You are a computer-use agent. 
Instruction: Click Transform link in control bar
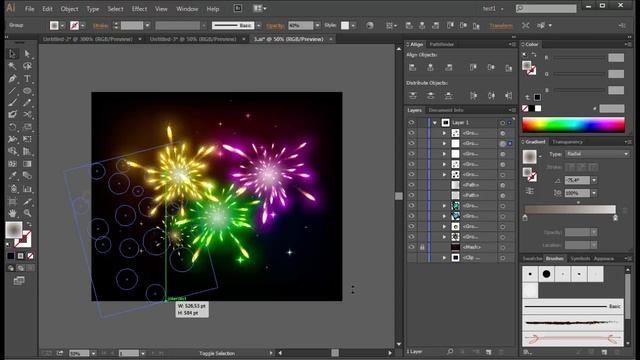click(501, 25)
